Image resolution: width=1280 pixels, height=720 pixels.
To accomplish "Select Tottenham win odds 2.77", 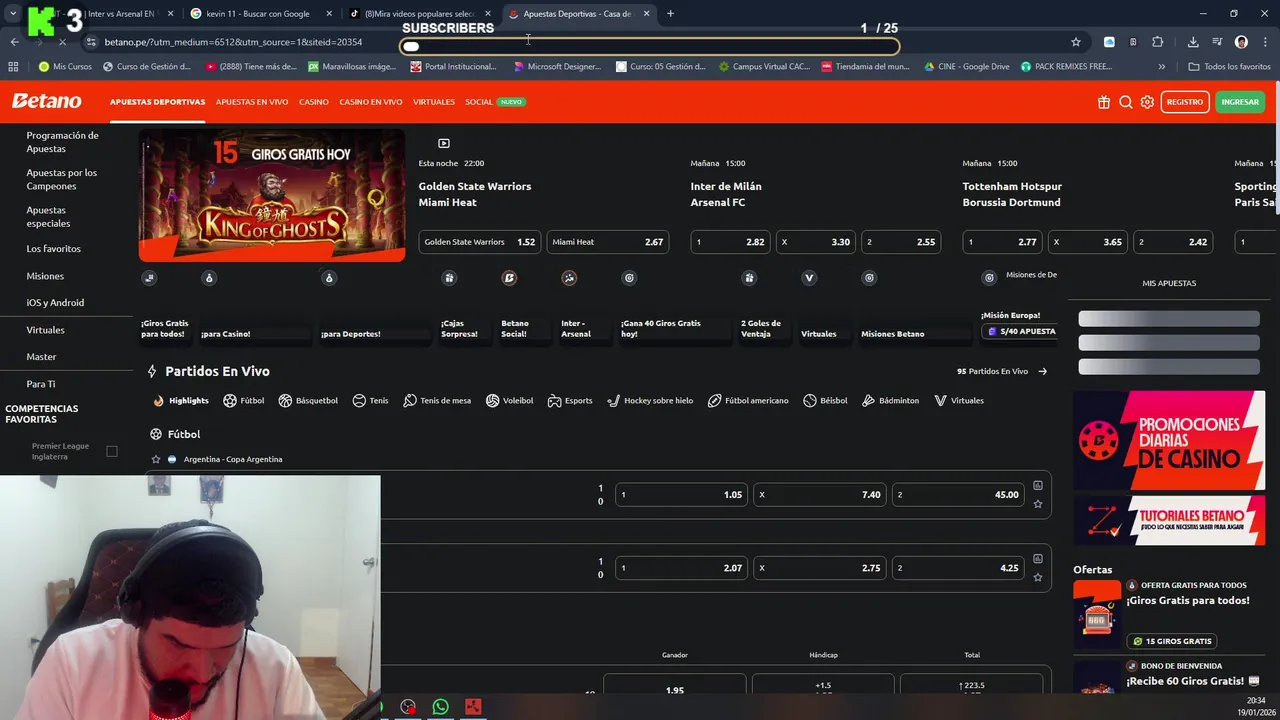I will pos(1002,242).
